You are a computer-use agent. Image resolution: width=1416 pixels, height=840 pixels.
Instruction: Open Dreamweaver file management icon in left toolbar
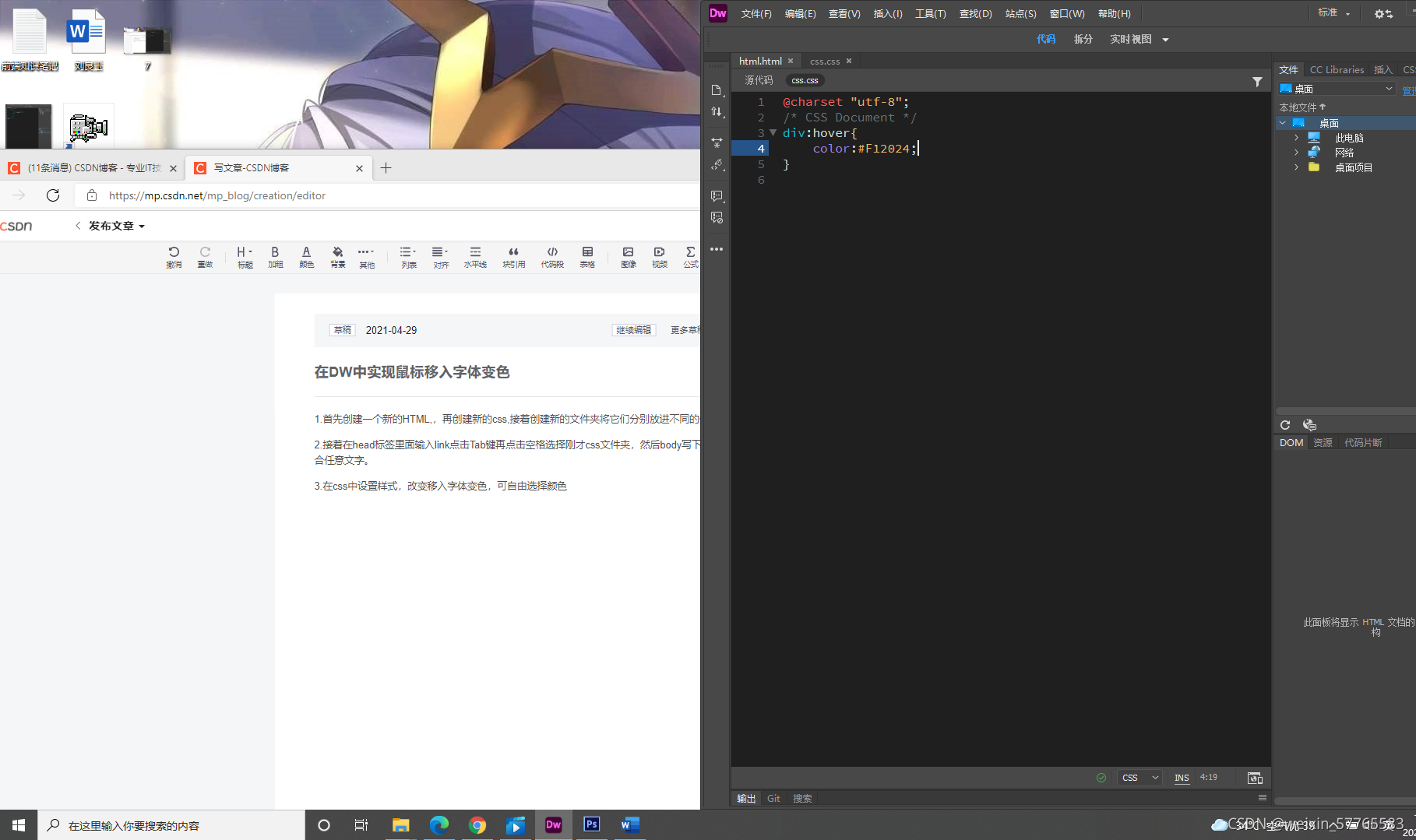(717, 111)
